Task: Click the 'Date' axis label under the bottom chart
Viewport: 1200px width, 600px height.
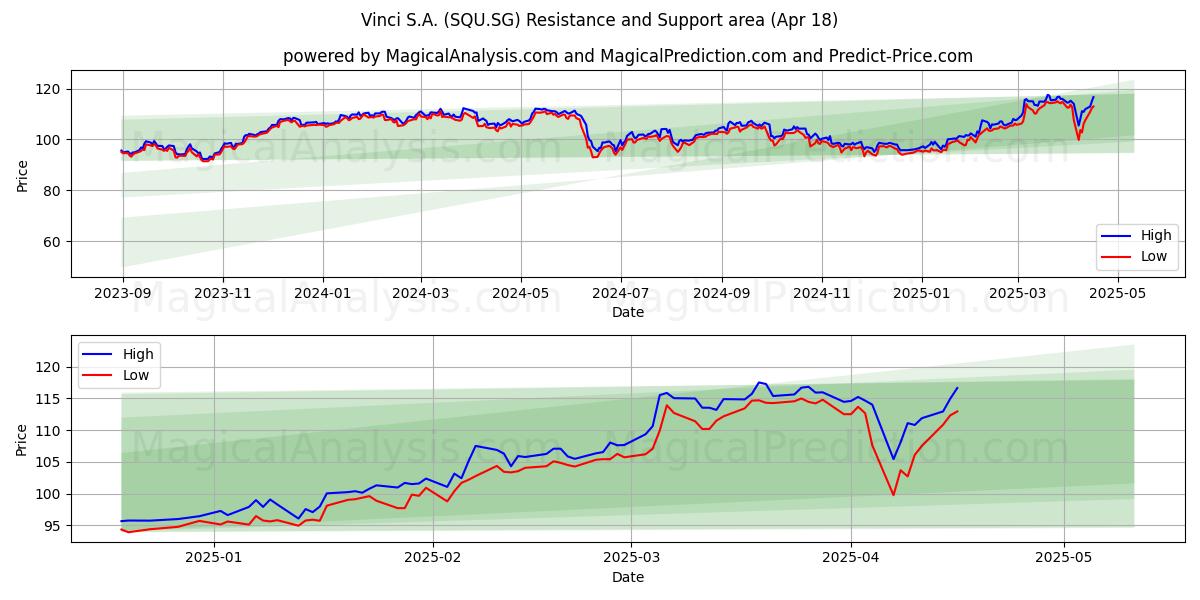Action: 628,577
